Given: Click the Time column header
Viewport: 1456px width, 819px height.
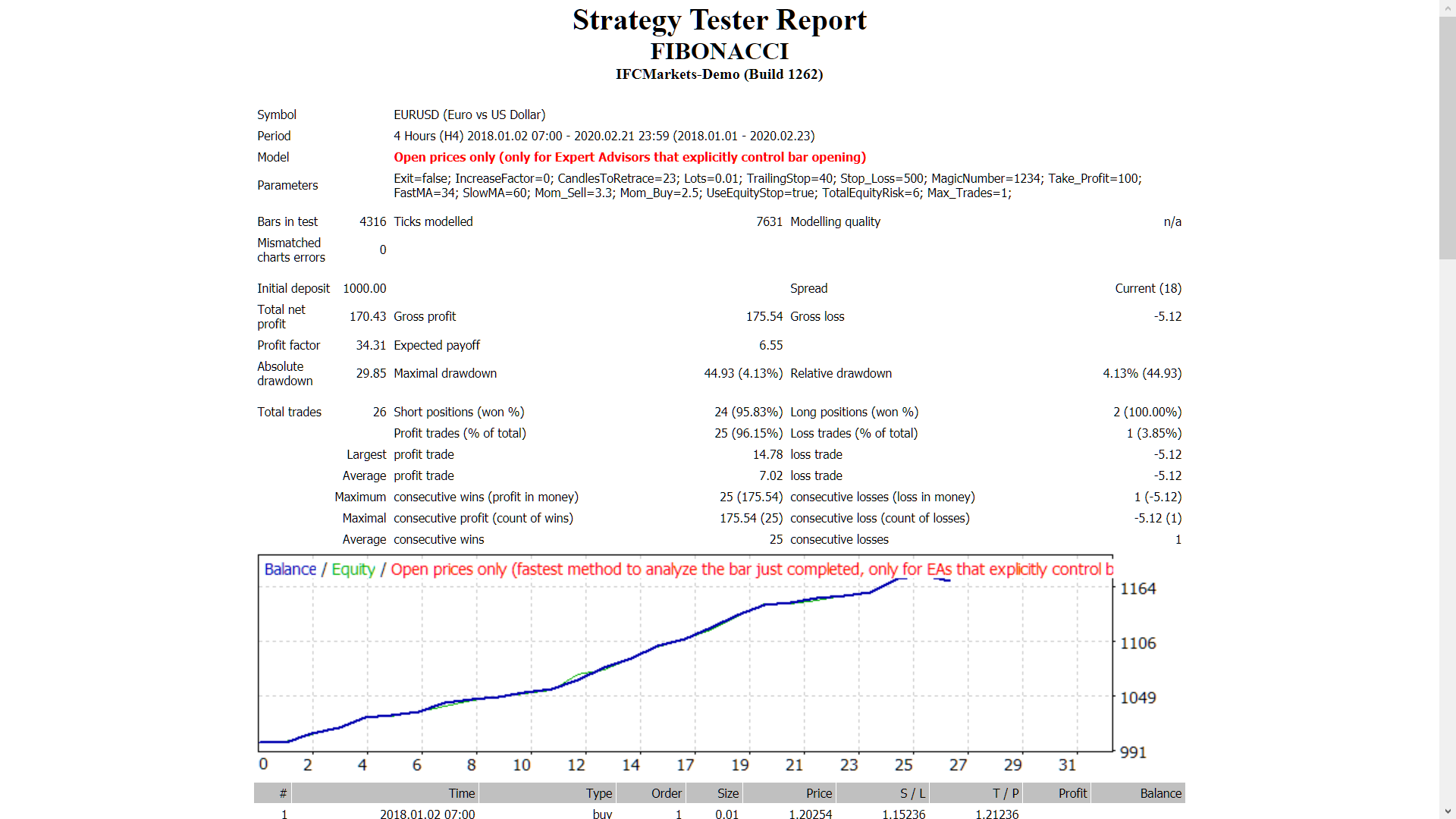Looking at the screenshot, I should coord(462,793).
